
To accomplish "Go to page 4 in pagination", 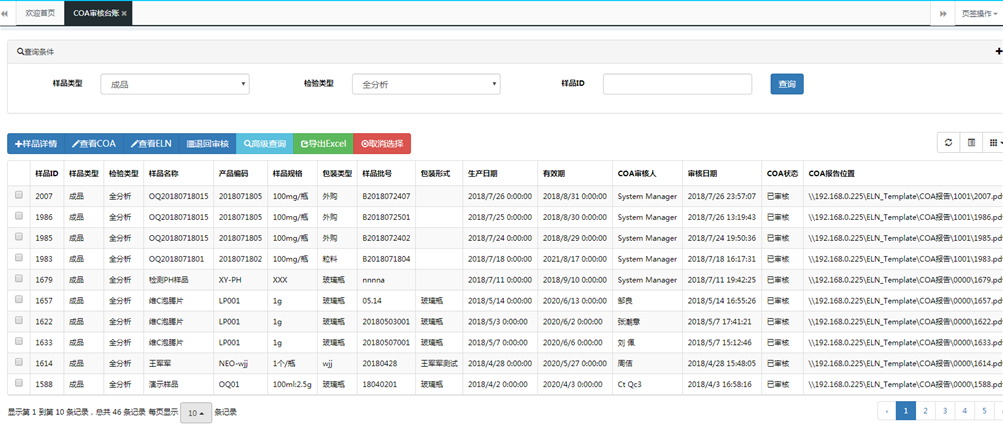I will click(965, 411).
